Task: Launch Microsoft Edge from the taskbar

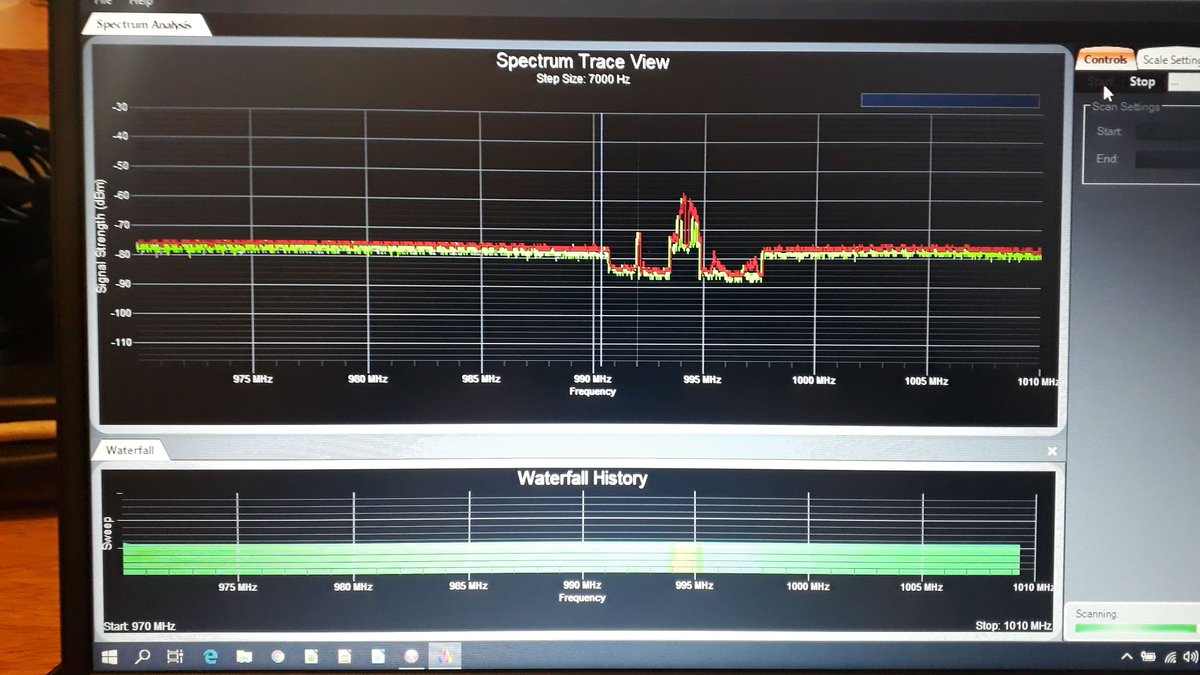Action: click(210, 657)
